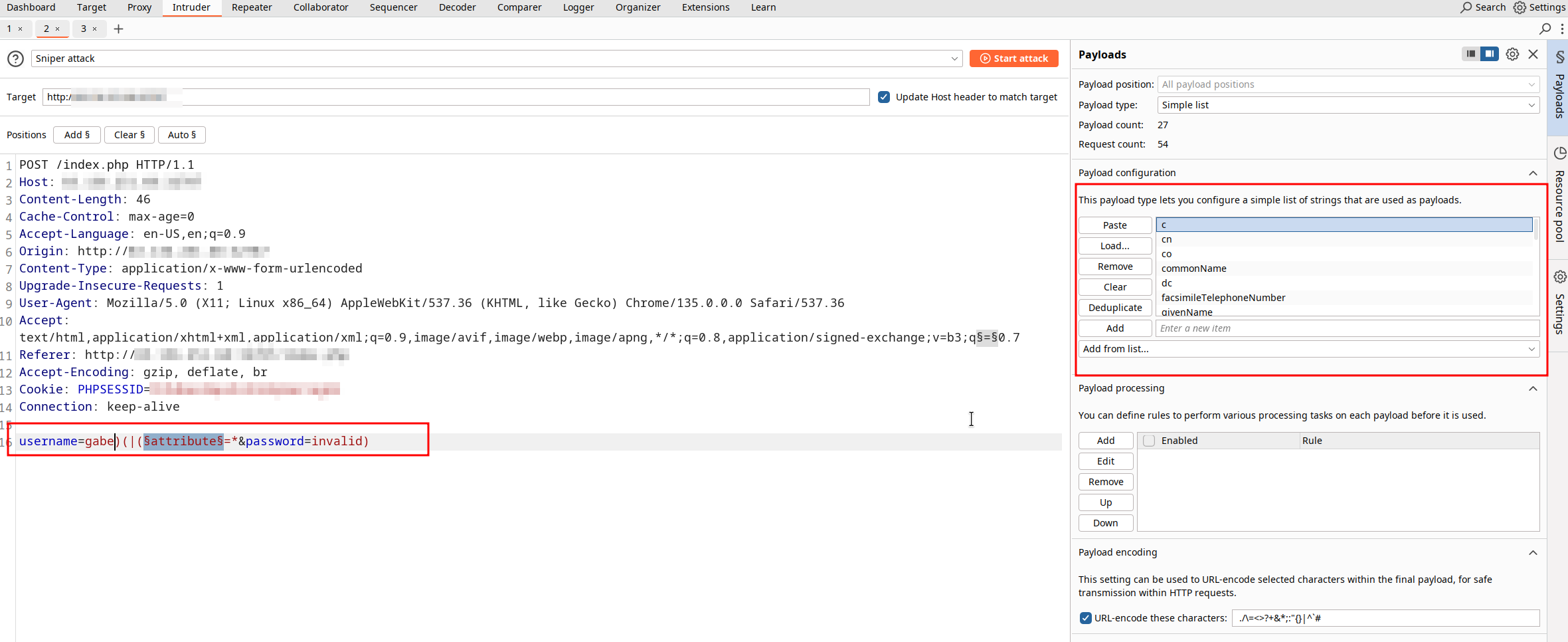Open Intruder attack tab 3
The image size is (1568, 642).
83,29
